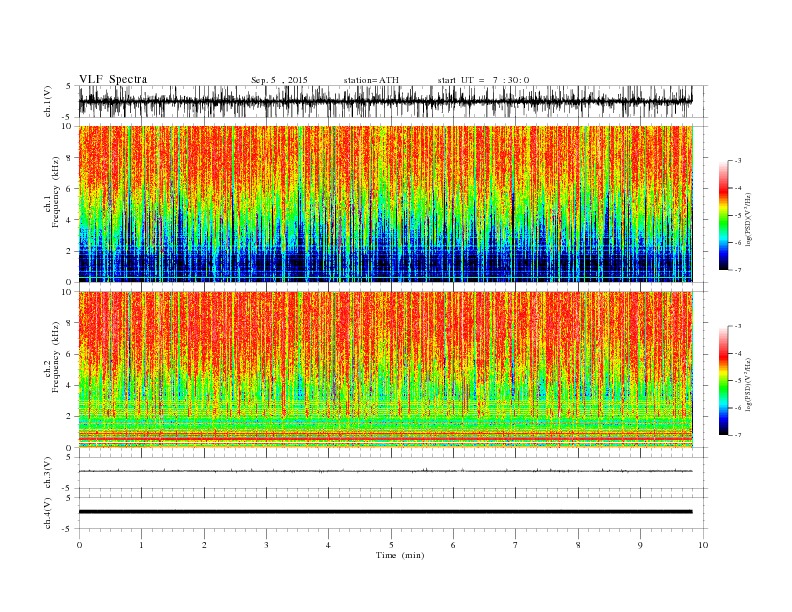Click the "3" tick on the time axis
This screenshot has width=792, height=612.
[x=266, y=545]
